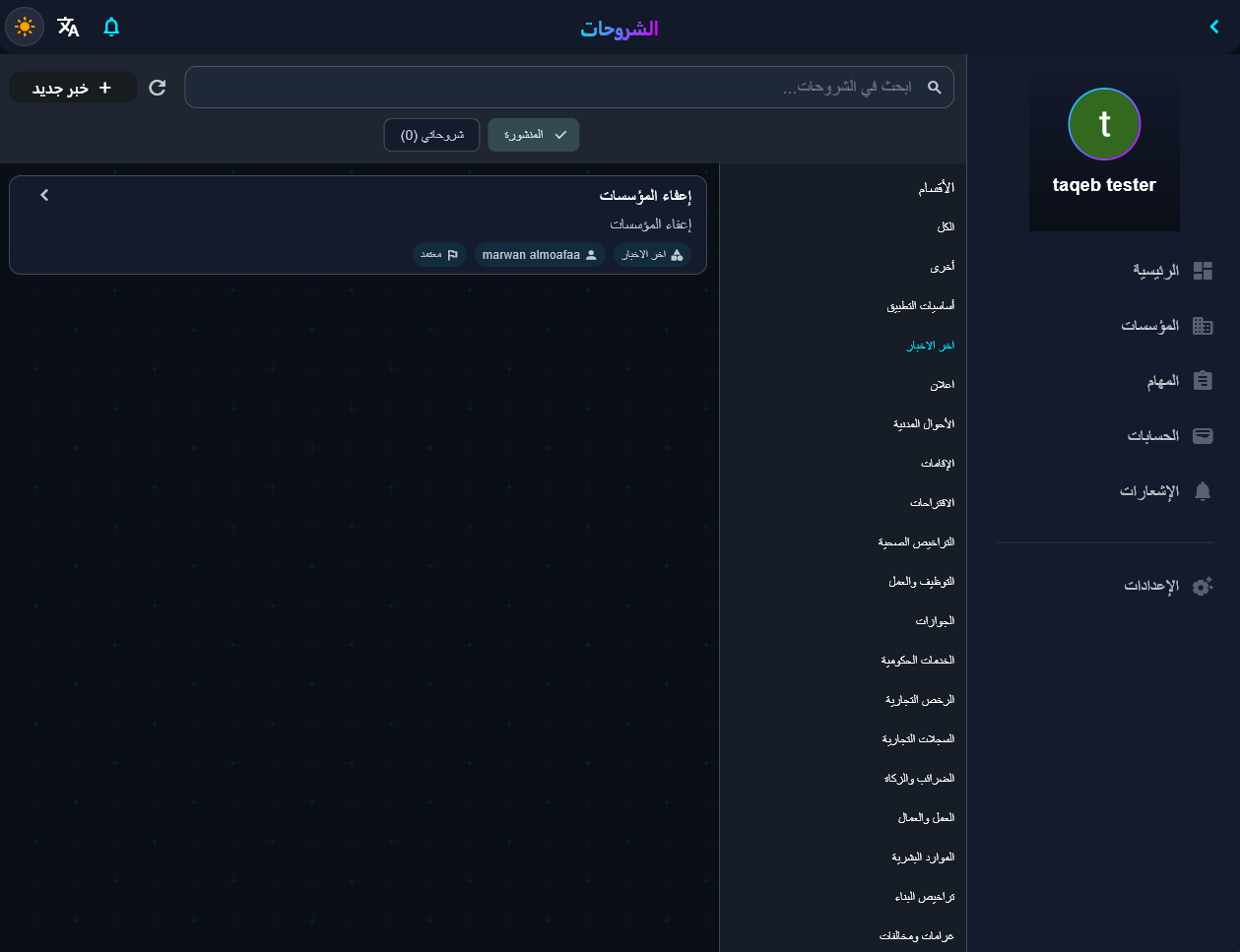The width and height of the screenshot is (1240, 952).
Task: Click the search magnifier icon
Action: tap(935, 88)
